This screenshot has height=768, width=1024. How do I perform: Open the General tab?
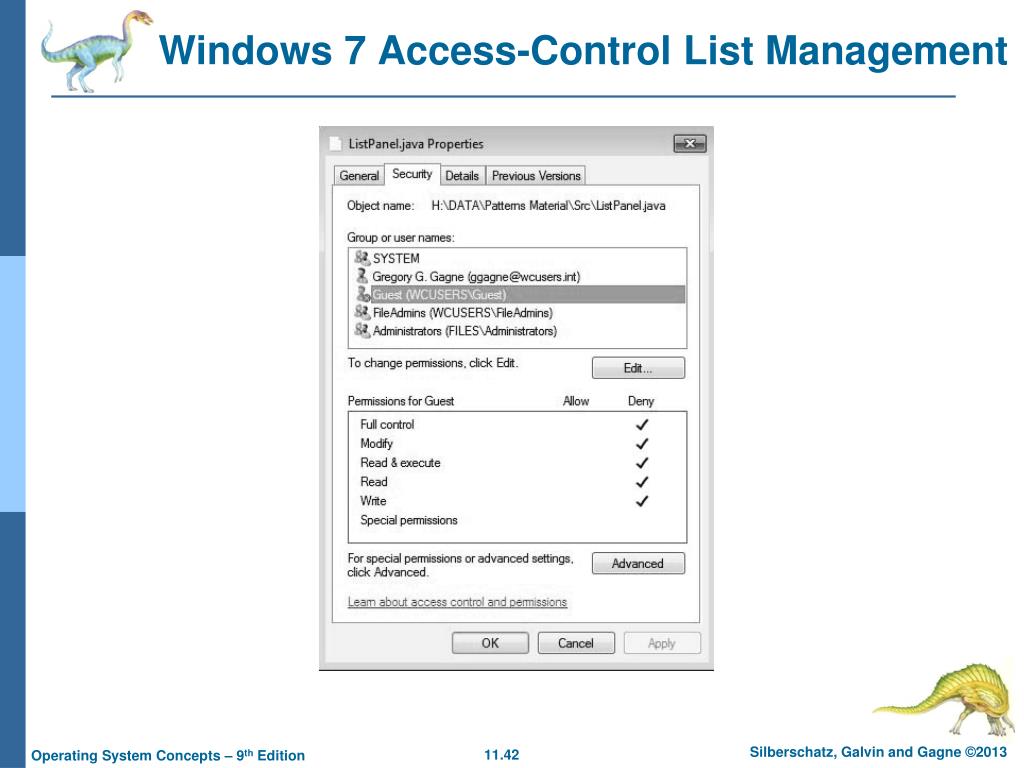359,176
